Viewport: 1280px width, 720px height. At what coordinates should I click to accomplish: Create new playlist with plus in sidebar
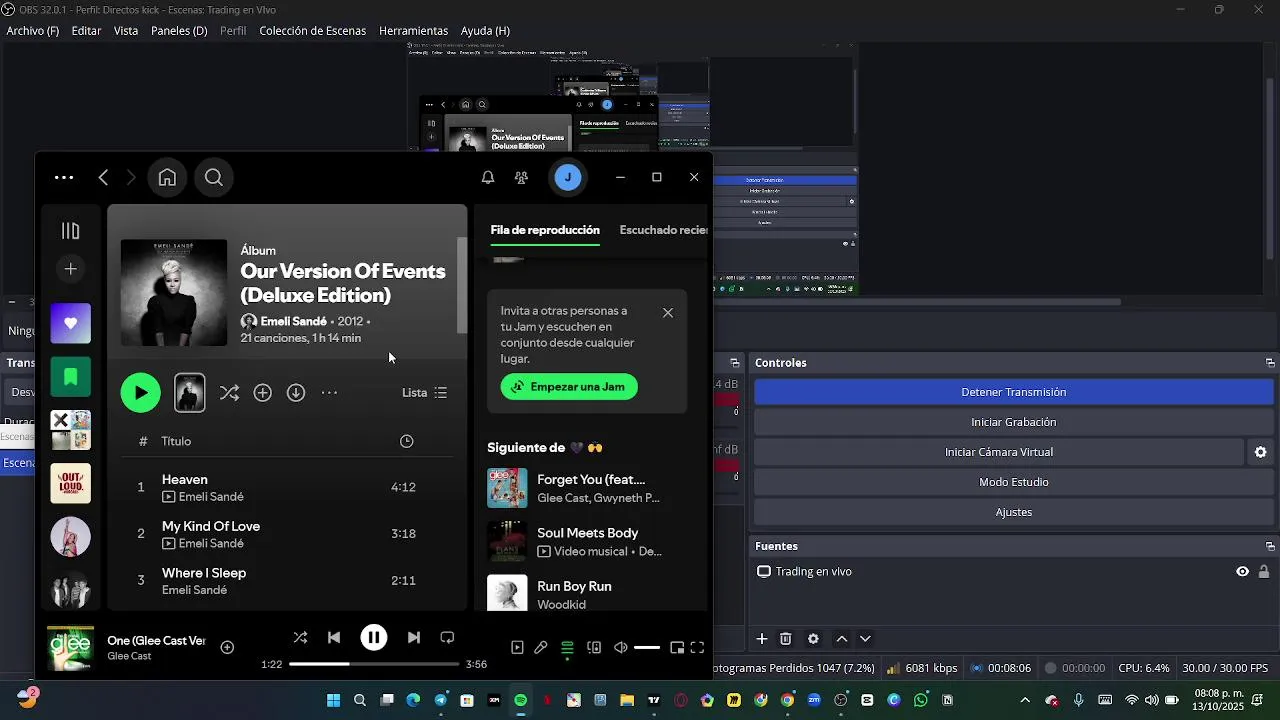(x=70, y=269)
